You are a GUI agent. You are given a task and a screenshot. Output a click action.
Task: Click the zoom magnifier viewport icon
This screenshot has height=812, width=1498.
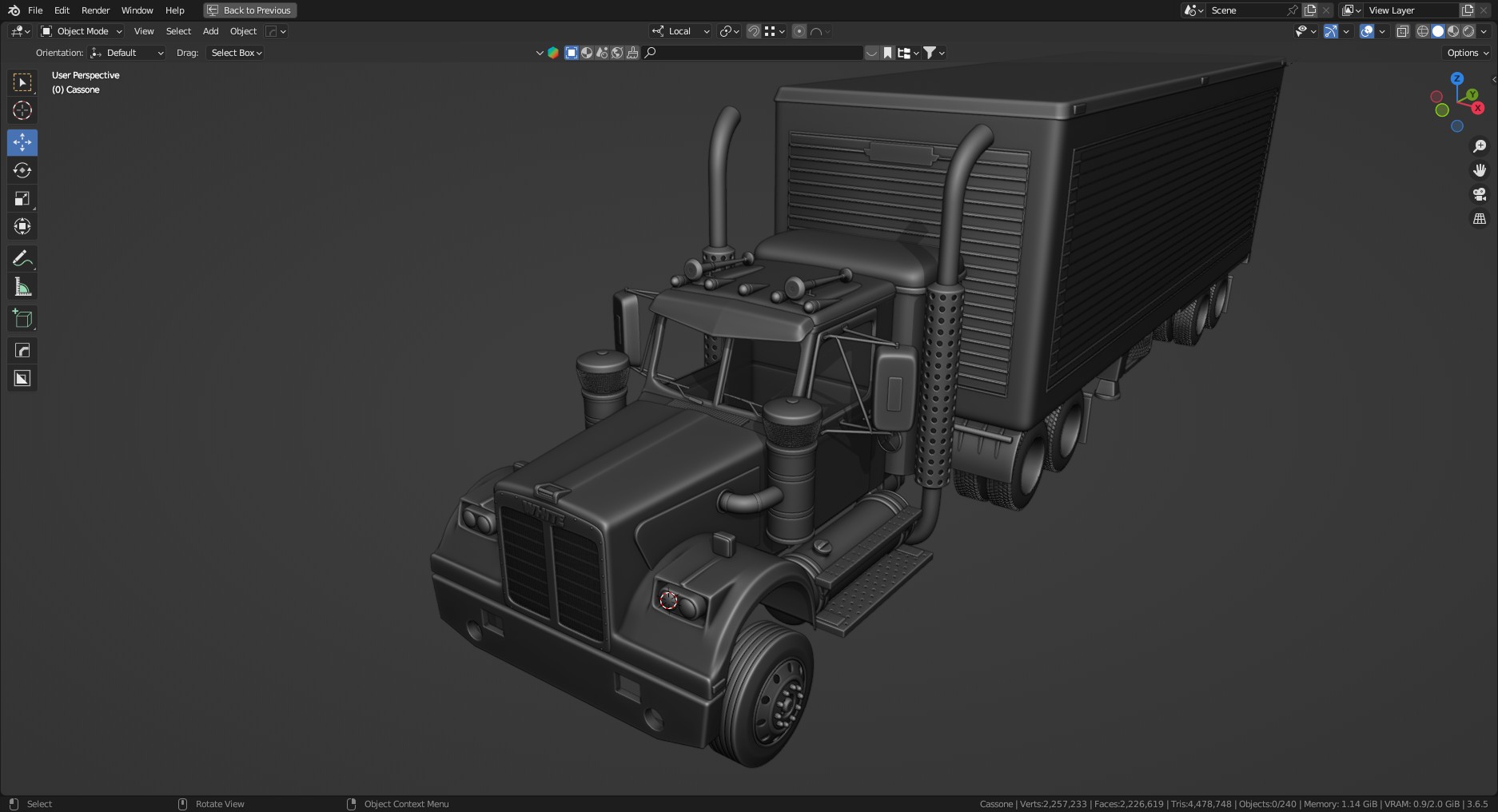1480,146
